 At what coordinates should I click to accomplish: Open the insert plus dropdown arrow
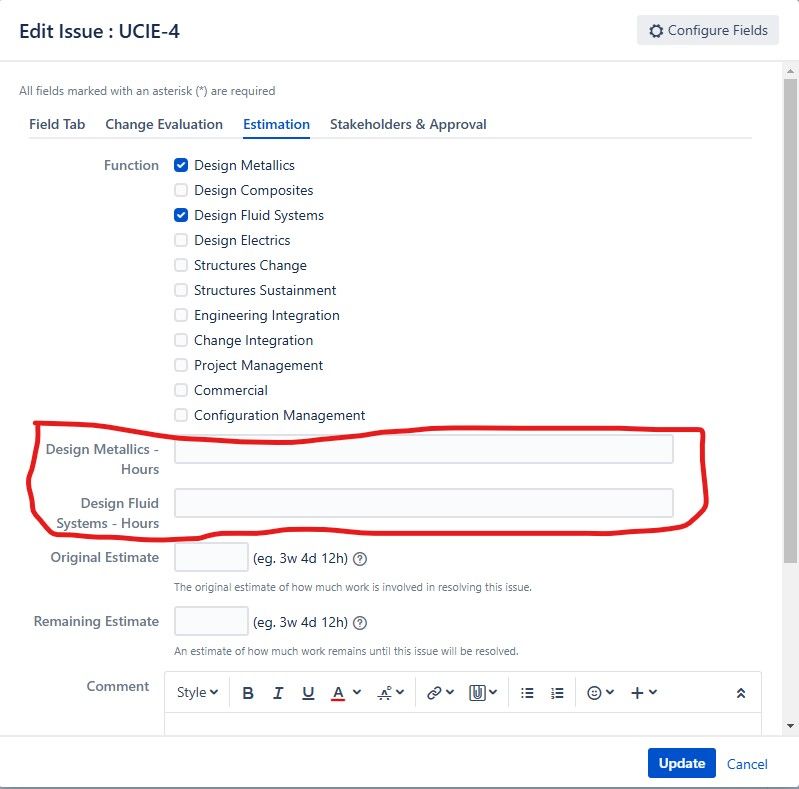[x=653, y=692]
